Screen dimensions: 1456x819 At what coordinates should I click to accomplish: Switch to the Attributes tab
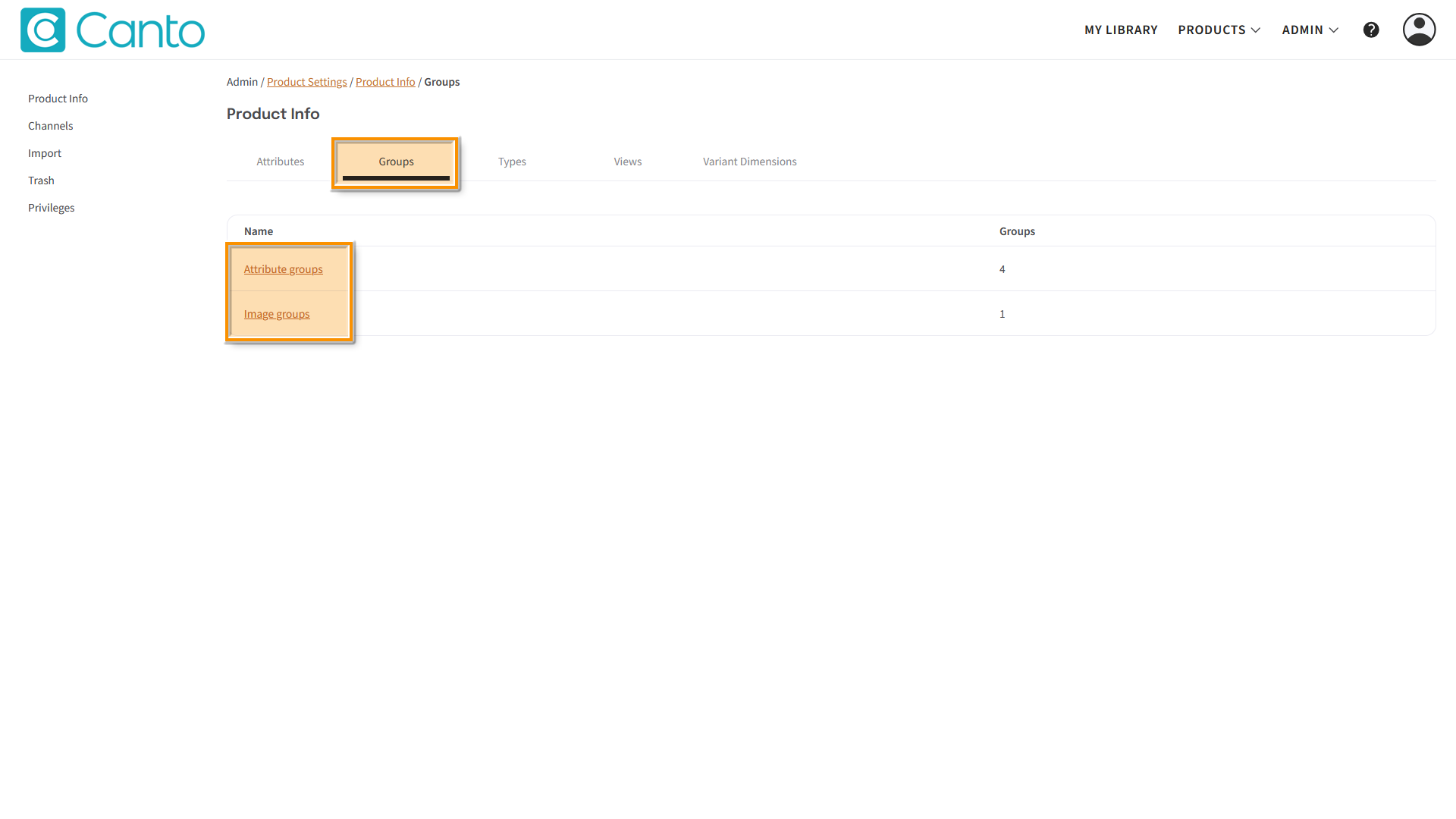281,162
